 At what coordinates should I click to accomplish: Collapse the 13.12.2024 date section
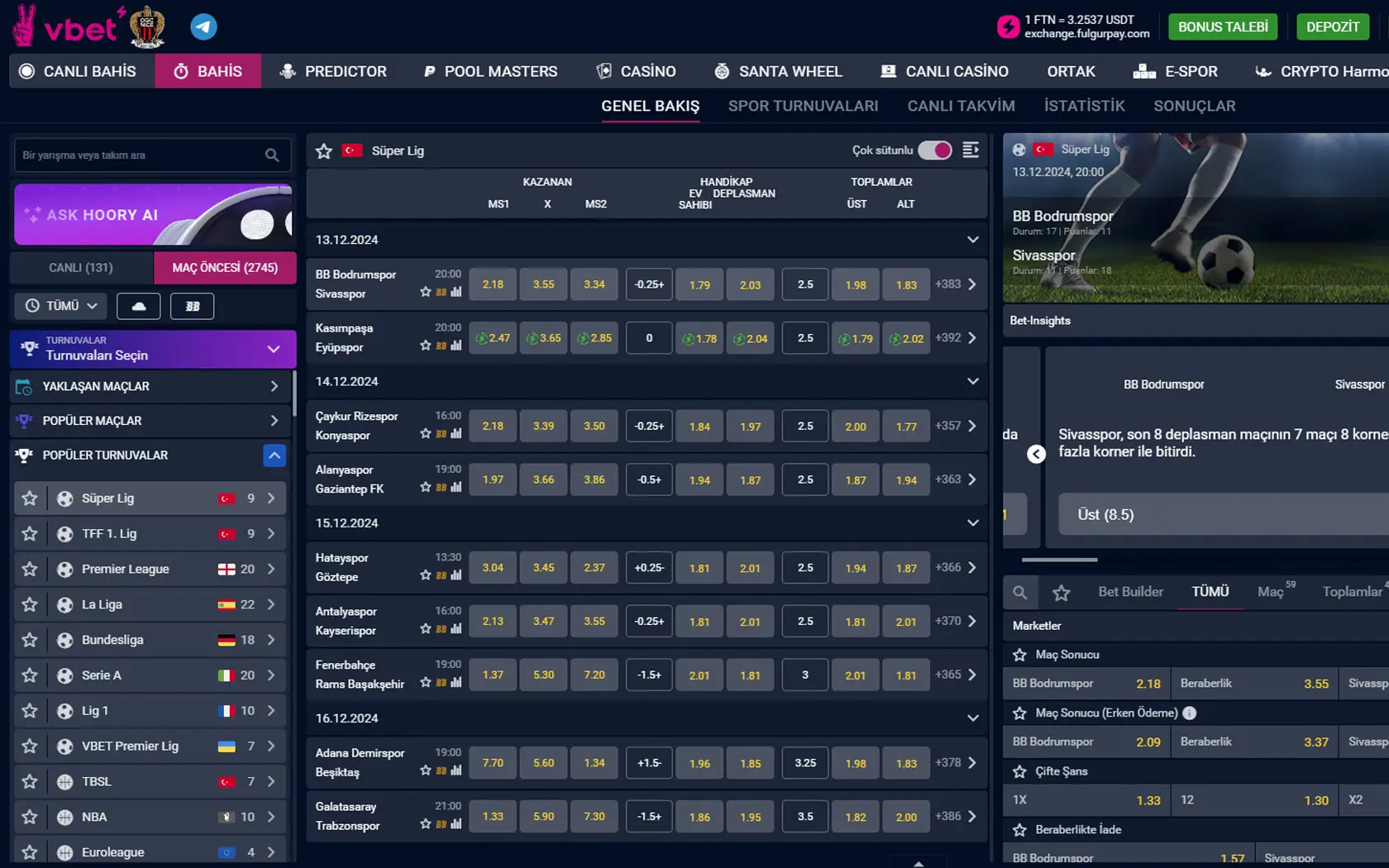point(972,240)
